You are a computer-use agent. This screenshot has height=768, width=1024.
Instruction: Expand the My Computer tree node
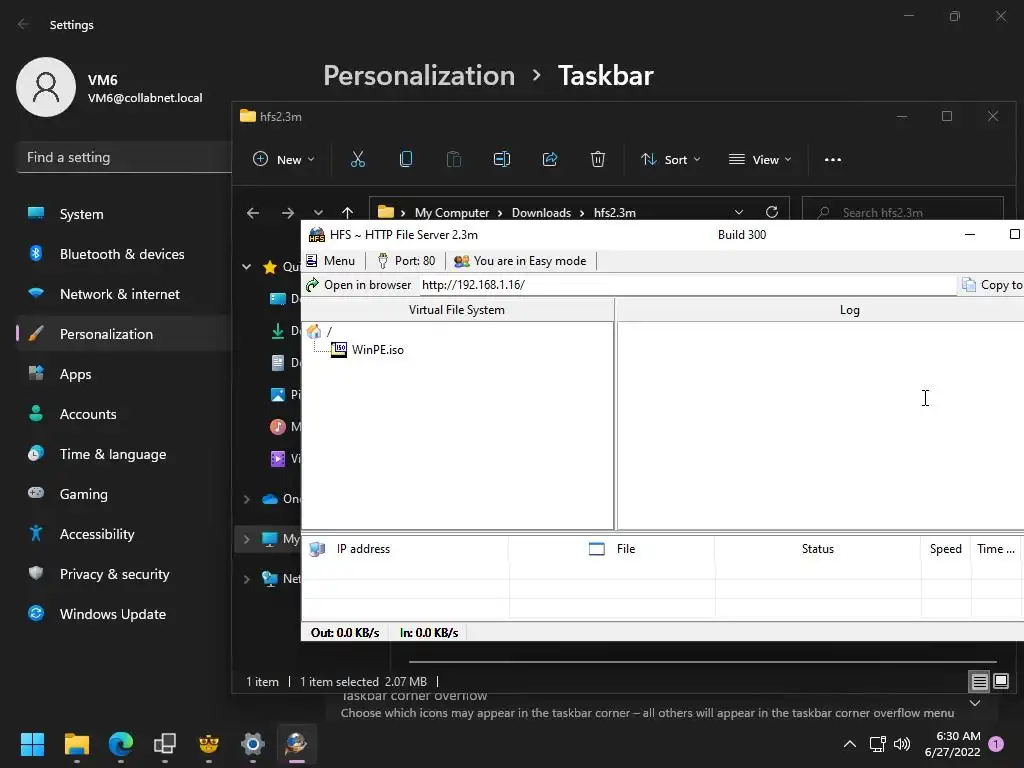pyautogui.click(x=247, y=539)
